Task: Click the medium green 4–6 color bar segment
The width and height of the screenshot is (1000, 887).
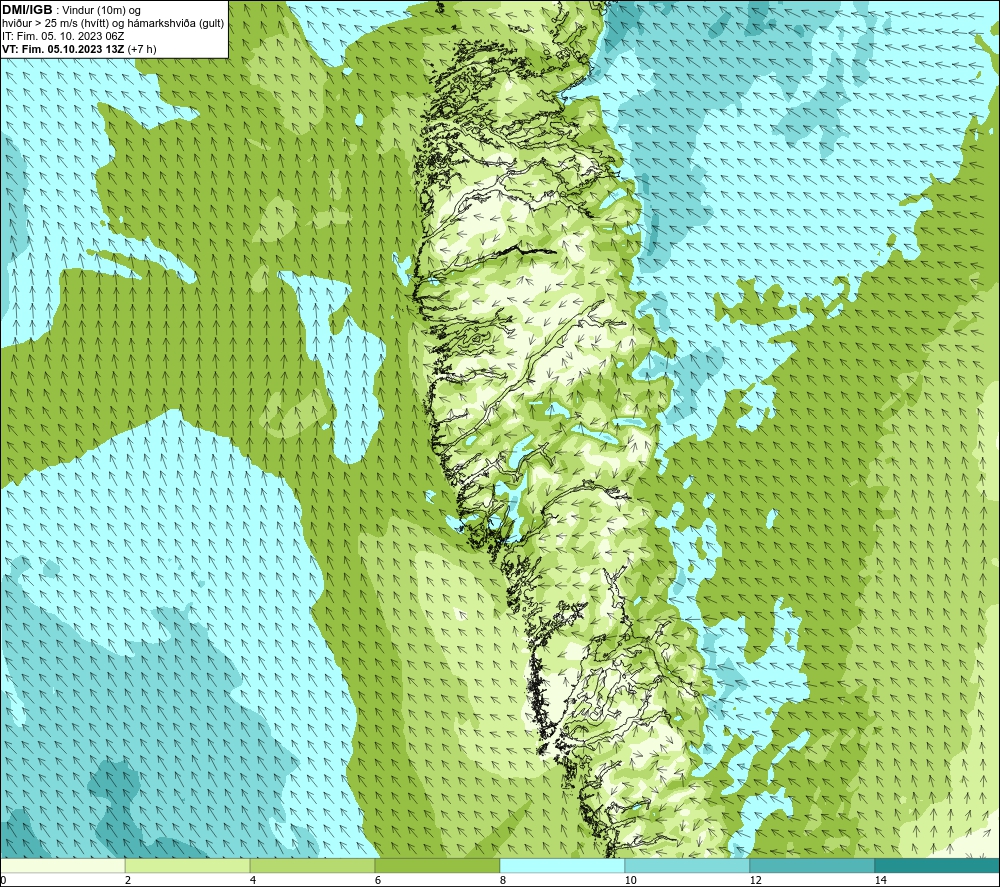Action: pyautogui.click(x=312, y=865)
